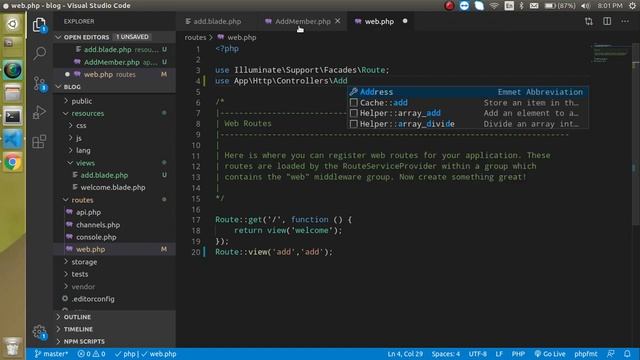Change PHP language mode in status bar

coord(518,354)
